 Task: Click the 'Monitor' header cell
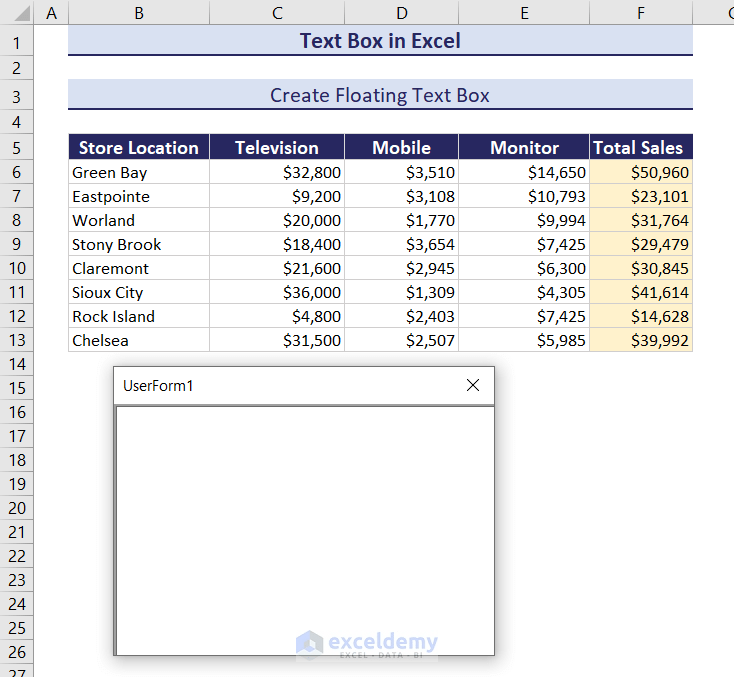pyautogui.click(x=524, y=147)
